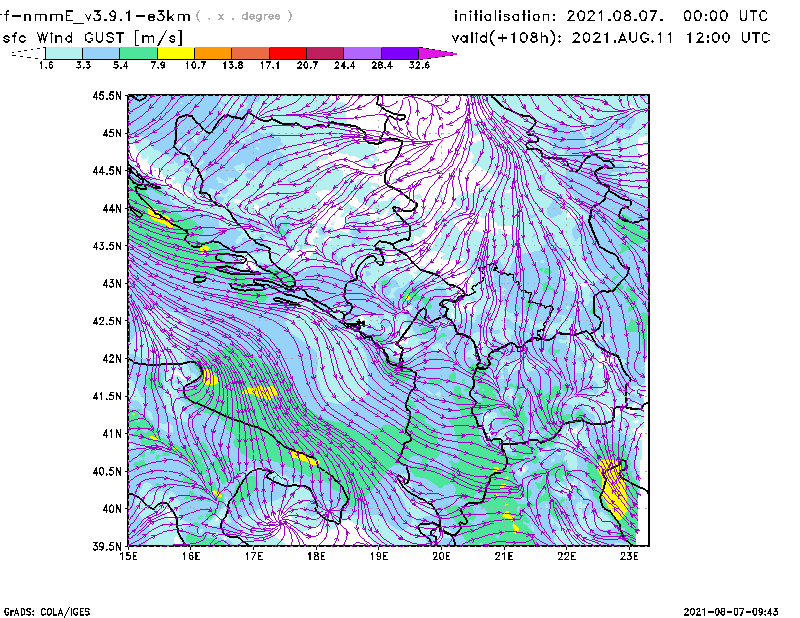This screenshot has width=800, height=618.
Task: Click the yellow legend swatch (7.9–10.7)
Action: 176,53
